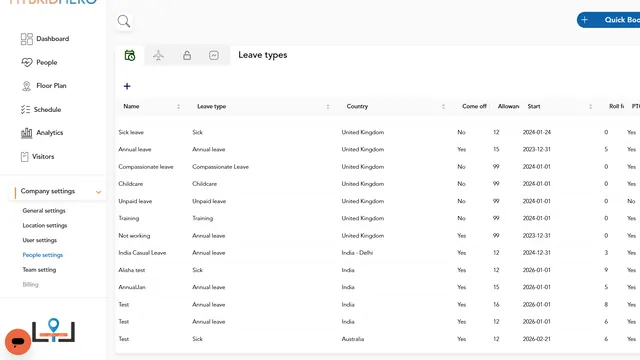Click the Dashboard grid icon
This screenshot has height=360, width=640.
[x=27, y=39]
